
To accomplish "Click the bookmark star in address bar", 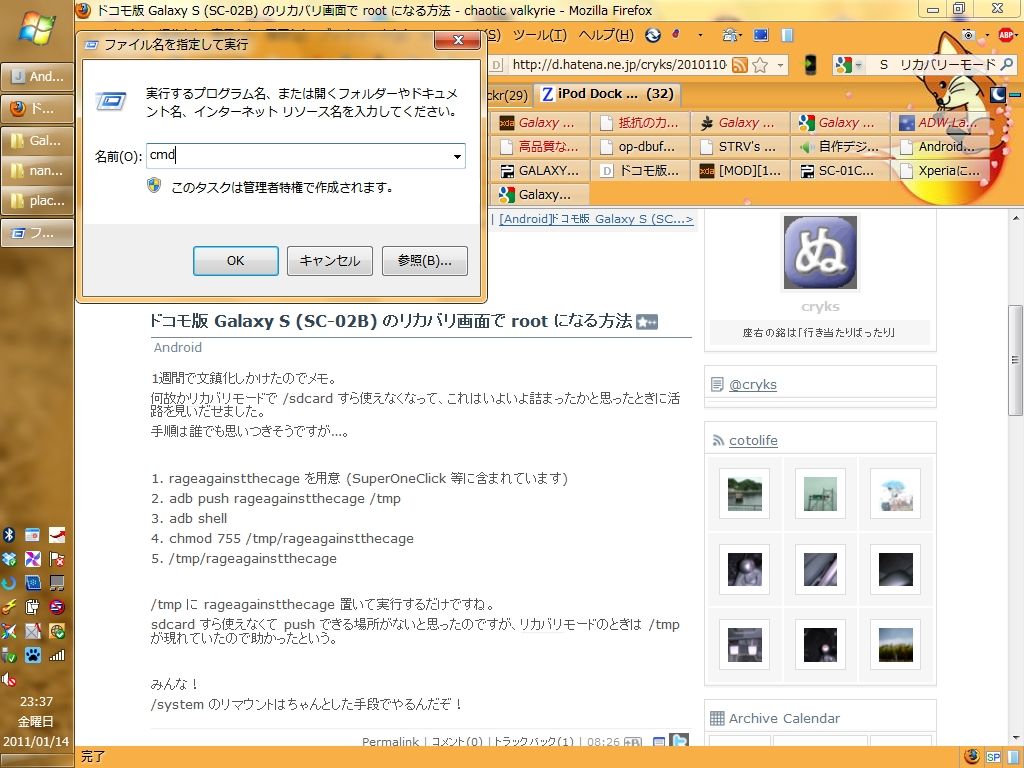I will (x=760, y=65).
